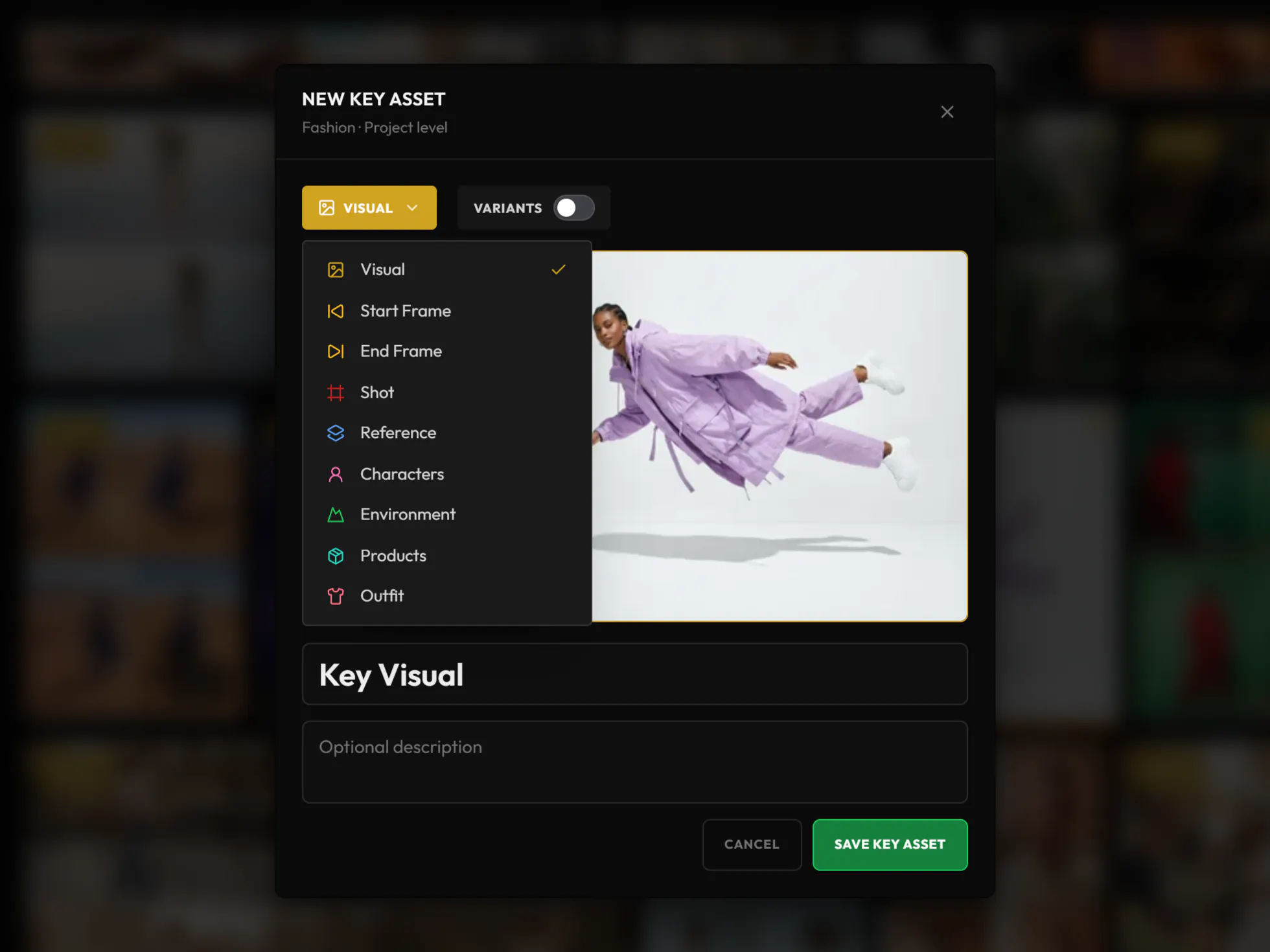
Task: Click Save Key Asset
Action: click(x=890, y=844)
